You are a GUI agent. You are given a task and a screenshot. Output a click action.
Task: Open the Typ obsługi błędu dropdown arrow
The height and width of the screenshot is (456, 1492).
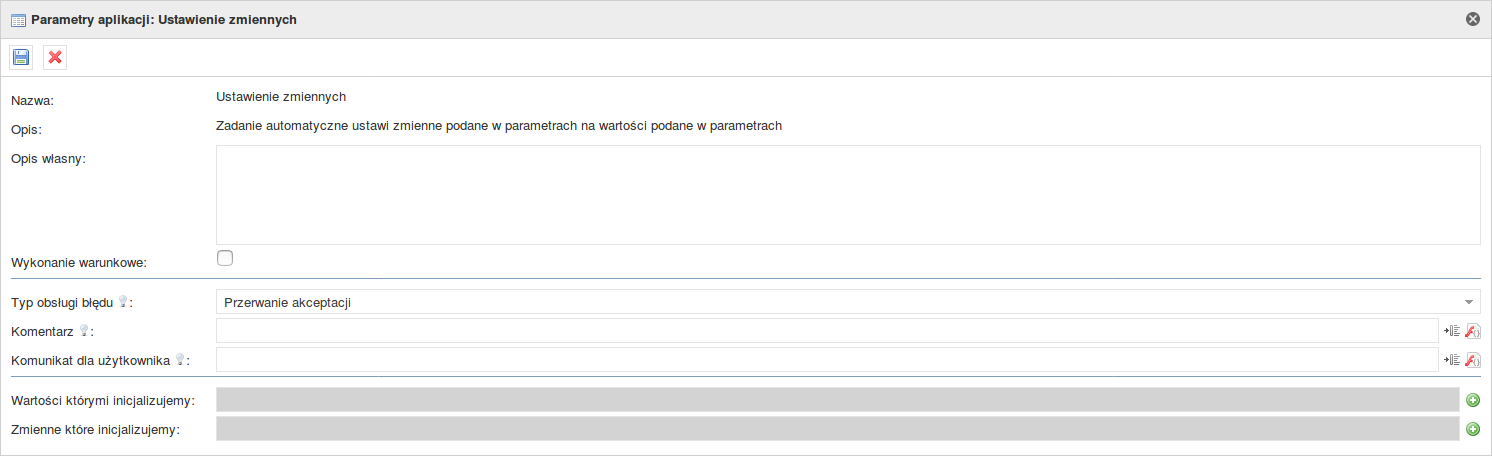pyautogui.click(x=1469, y=302)
